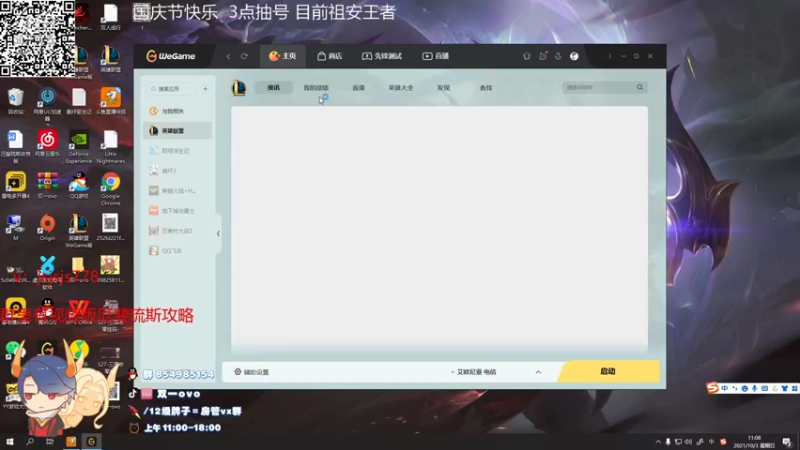Switch to the game page 直播 tab
The image size is (800, 450).
click(x=358, y=88)
